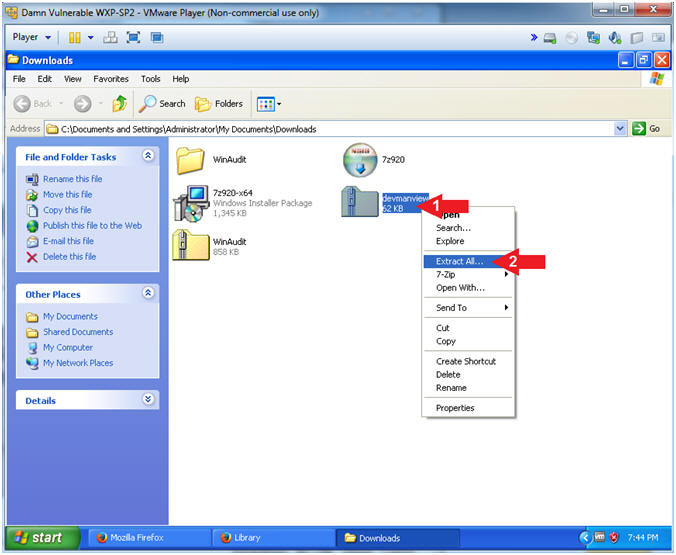Open the Player menu dropdown

point(32,37)
